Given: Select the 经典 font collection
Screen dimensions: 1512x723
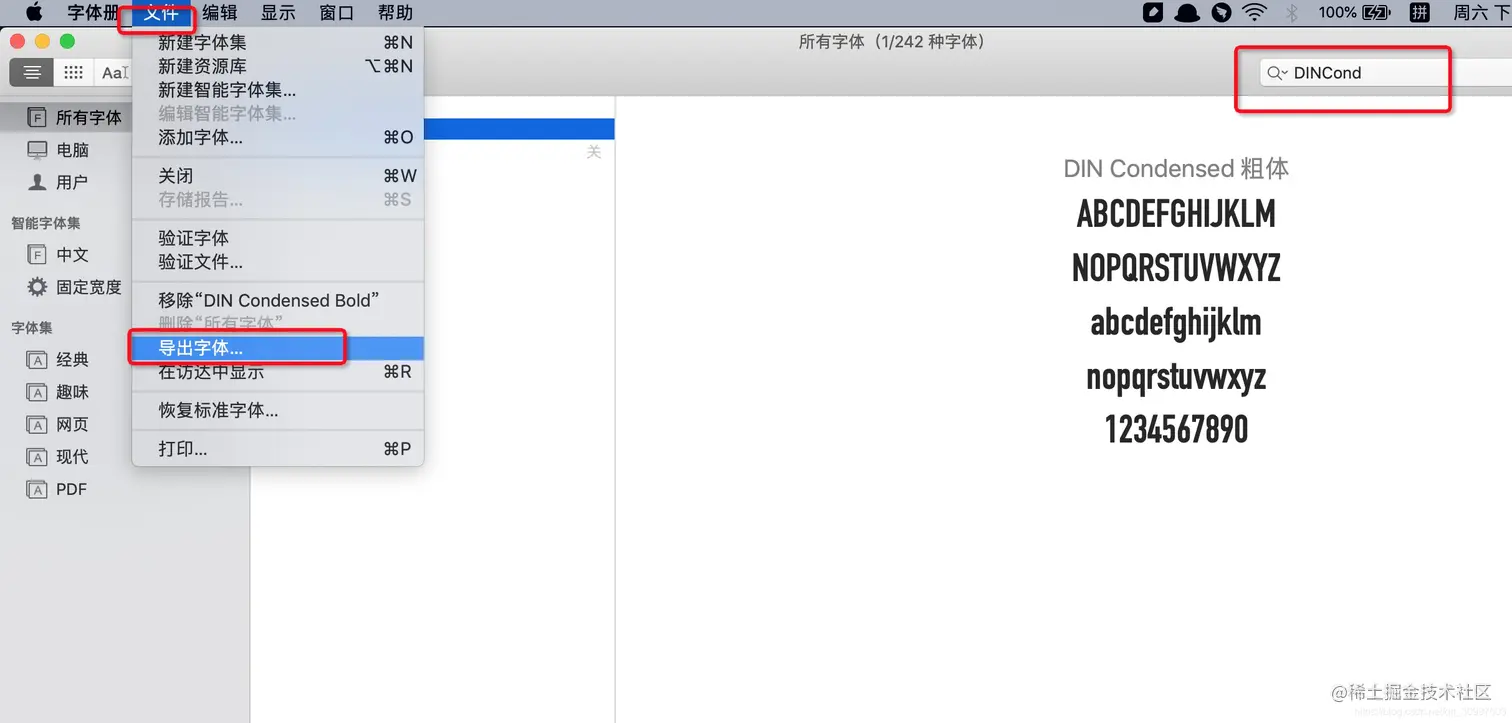Looking at the screenshot, I should click(72, 360).
